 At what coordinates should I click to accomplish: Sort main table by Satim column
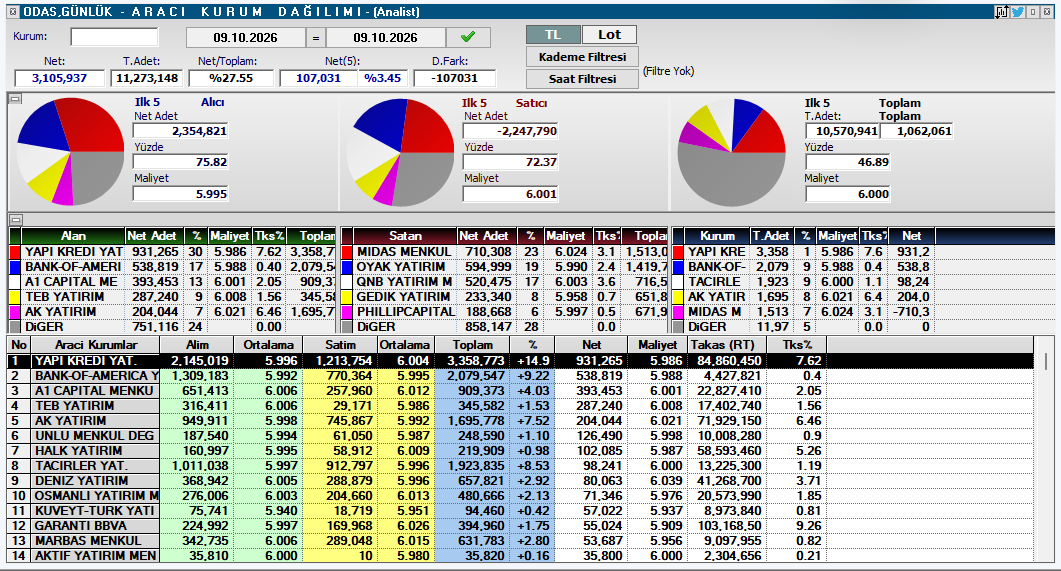[340, 344]
